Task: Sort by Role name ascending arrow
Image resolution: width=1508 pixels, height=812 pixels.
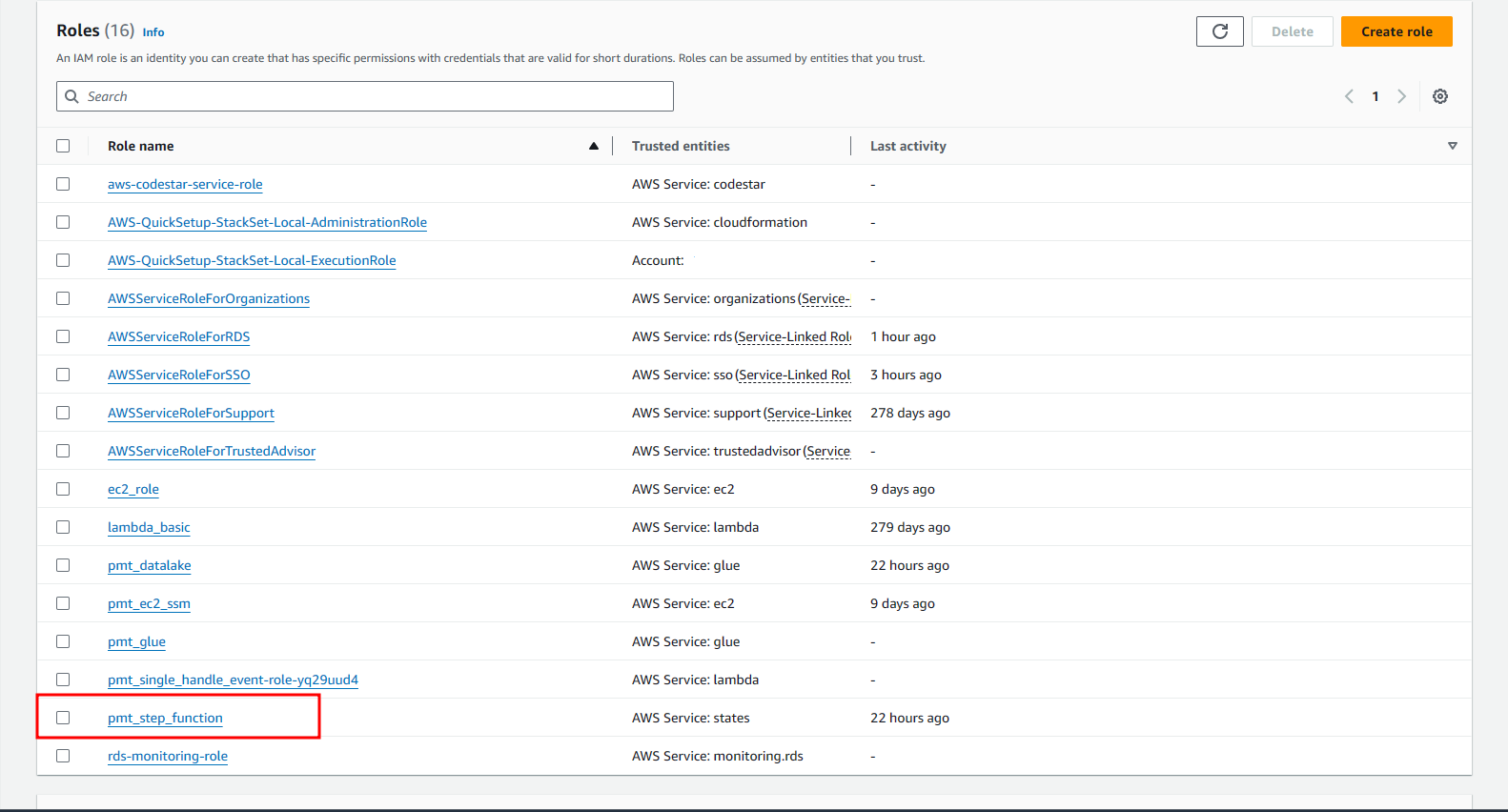Action: point(594,146)
